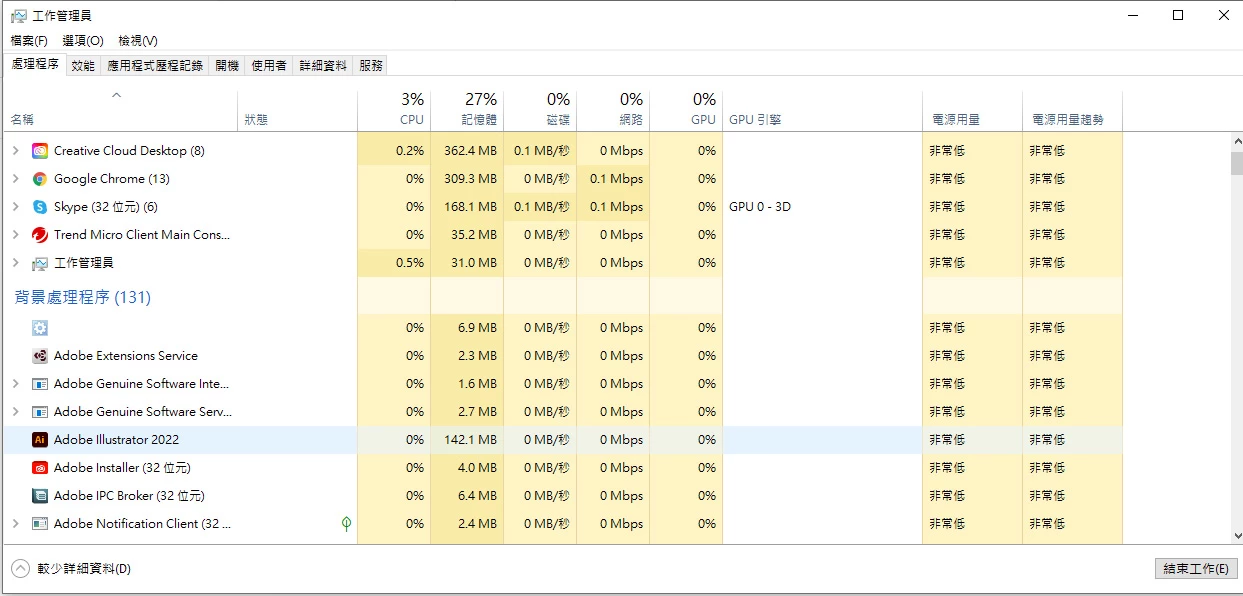Switch to the 開機 tab
Image resolution: width=1243 pixels, height=596 pixels.
[x=227, y=65]
